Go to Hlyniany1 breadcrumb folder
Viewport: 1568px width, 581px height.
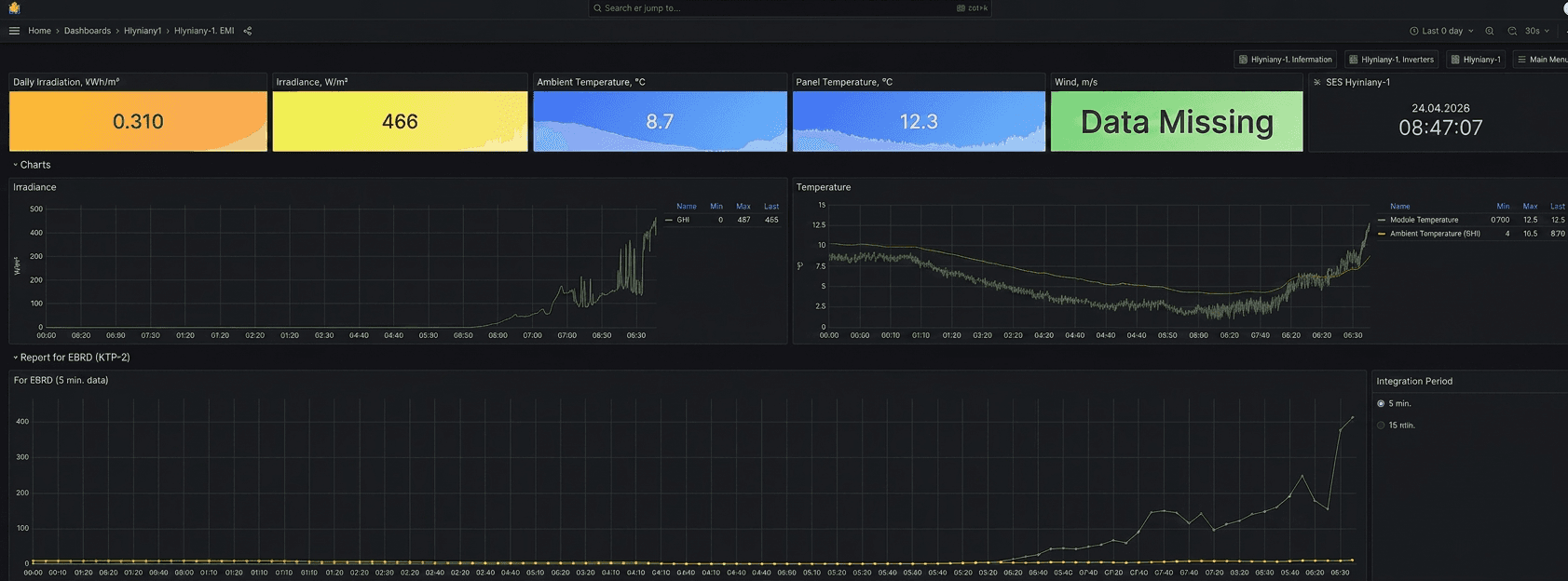pos(143,31)
